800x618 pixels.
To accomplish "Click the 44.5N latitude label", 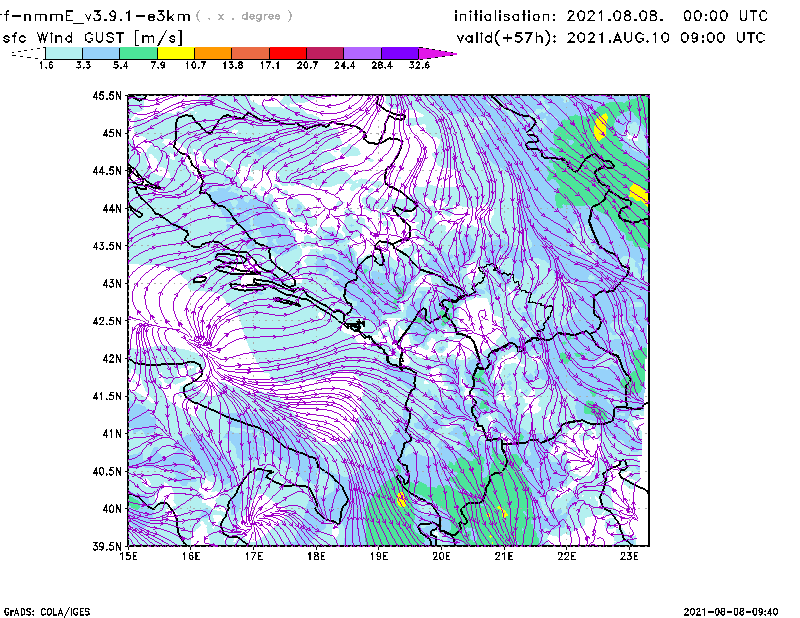I will pos(107,170).
